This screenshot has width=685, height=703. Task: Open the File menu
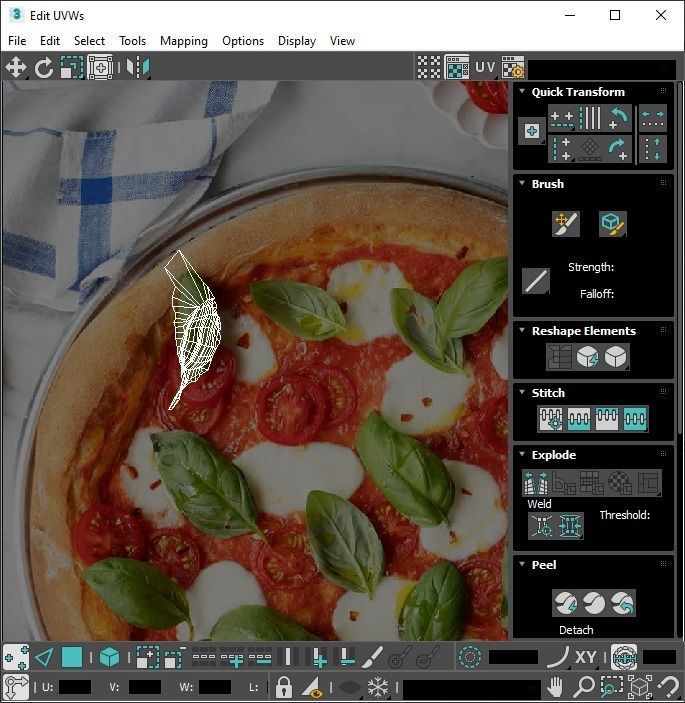point(17,41)
